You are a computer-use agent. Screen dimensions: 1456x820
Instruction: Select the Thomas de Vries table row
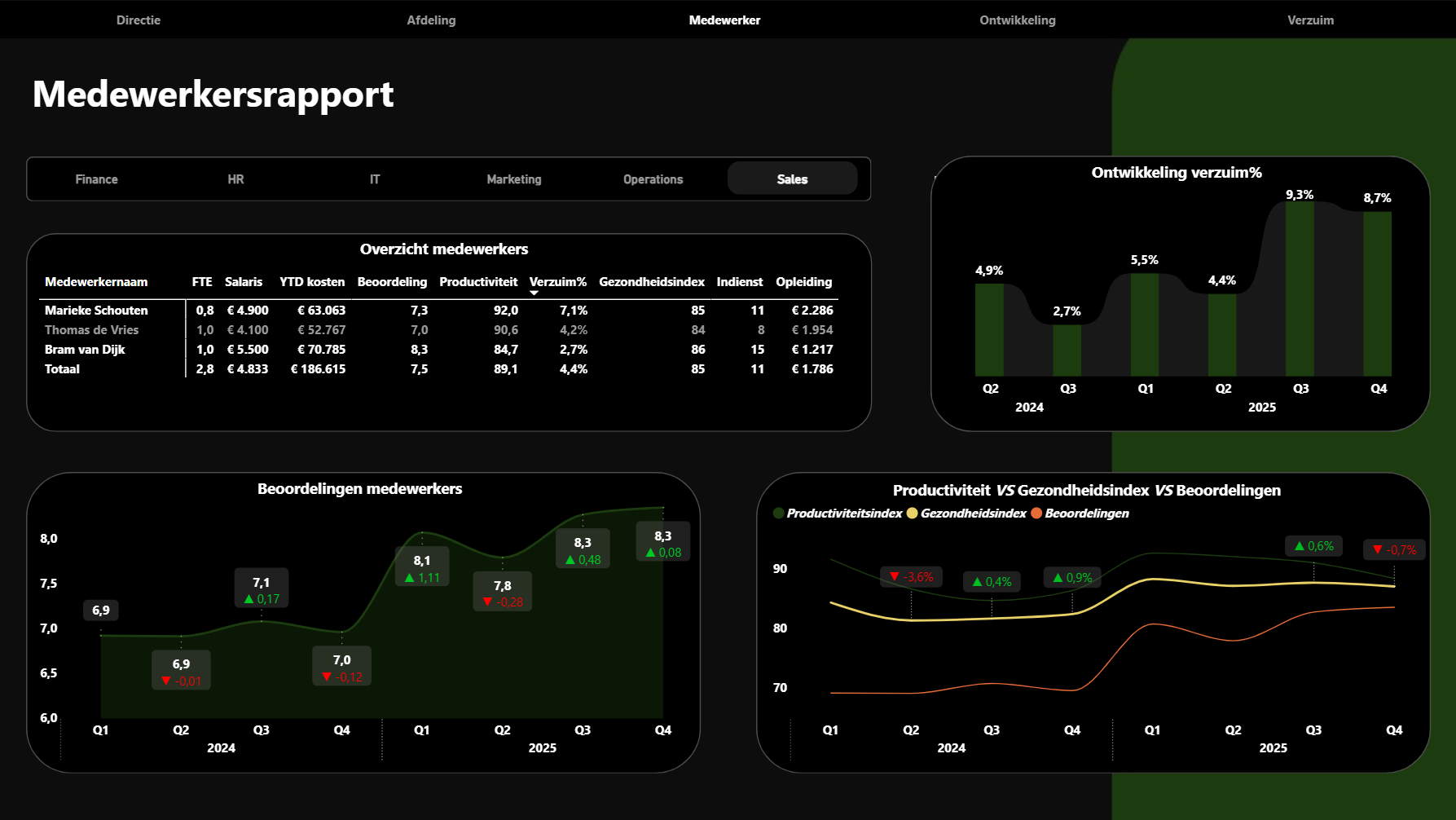click(x=92, y=330)
